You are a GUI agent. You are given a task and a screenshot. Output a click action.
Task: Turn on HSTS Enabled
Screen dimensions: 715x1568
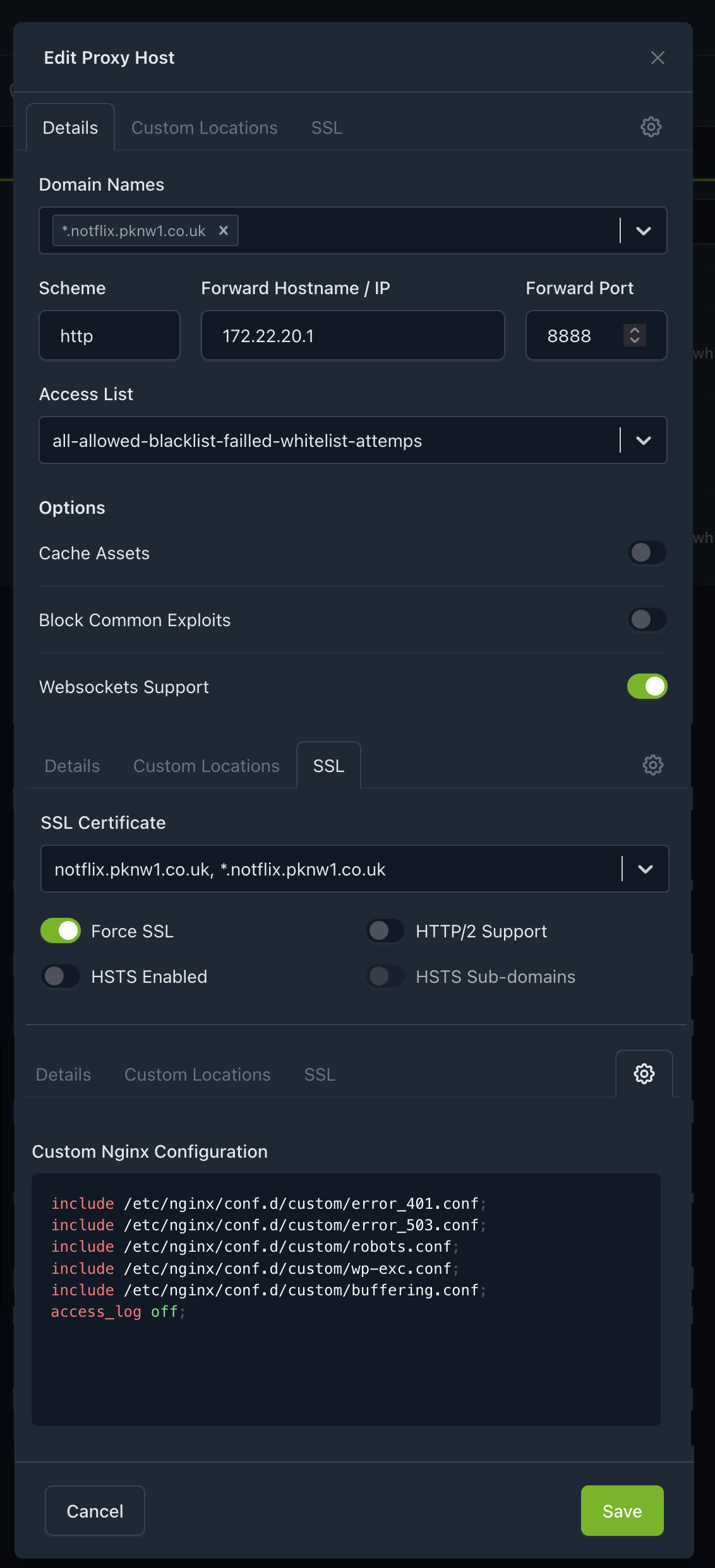61,977
